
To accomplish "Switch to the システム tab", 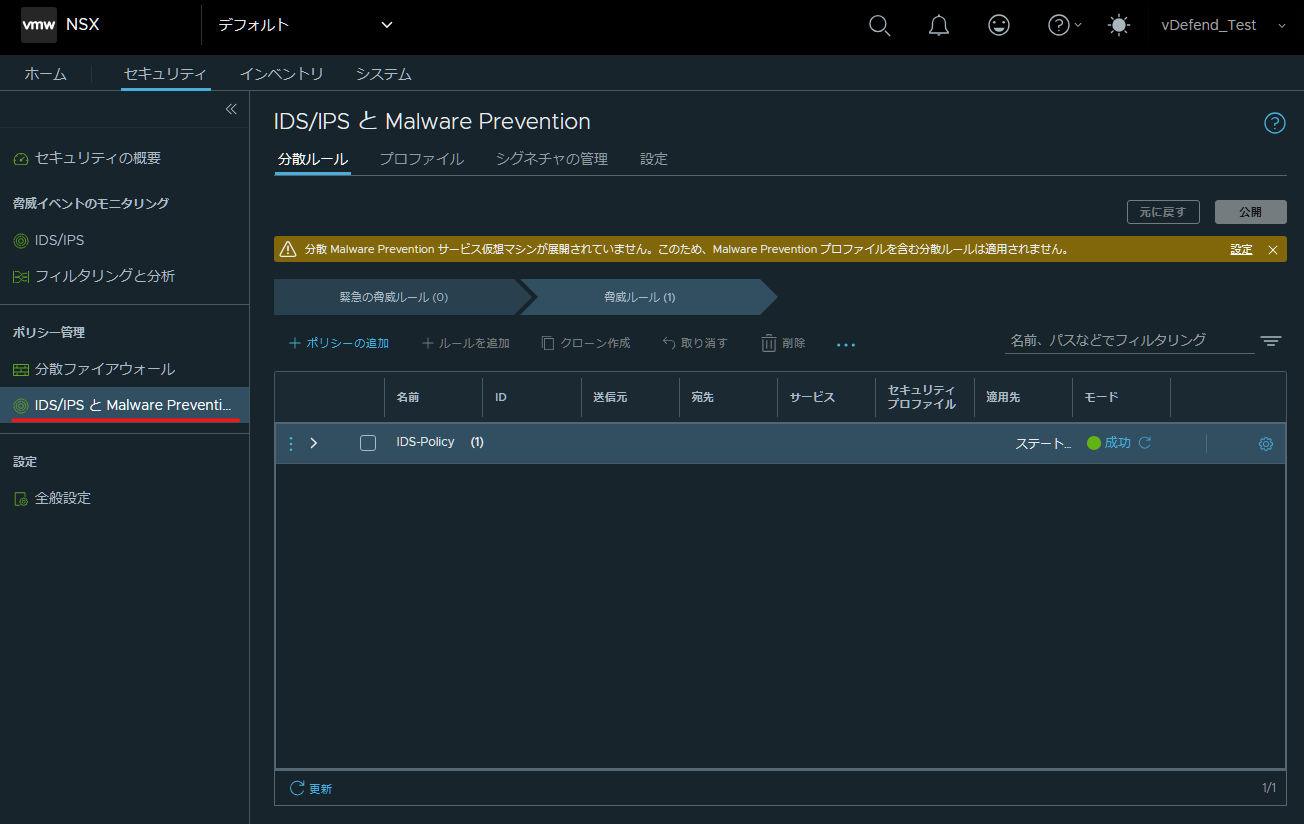I will (x=383, y=74).
